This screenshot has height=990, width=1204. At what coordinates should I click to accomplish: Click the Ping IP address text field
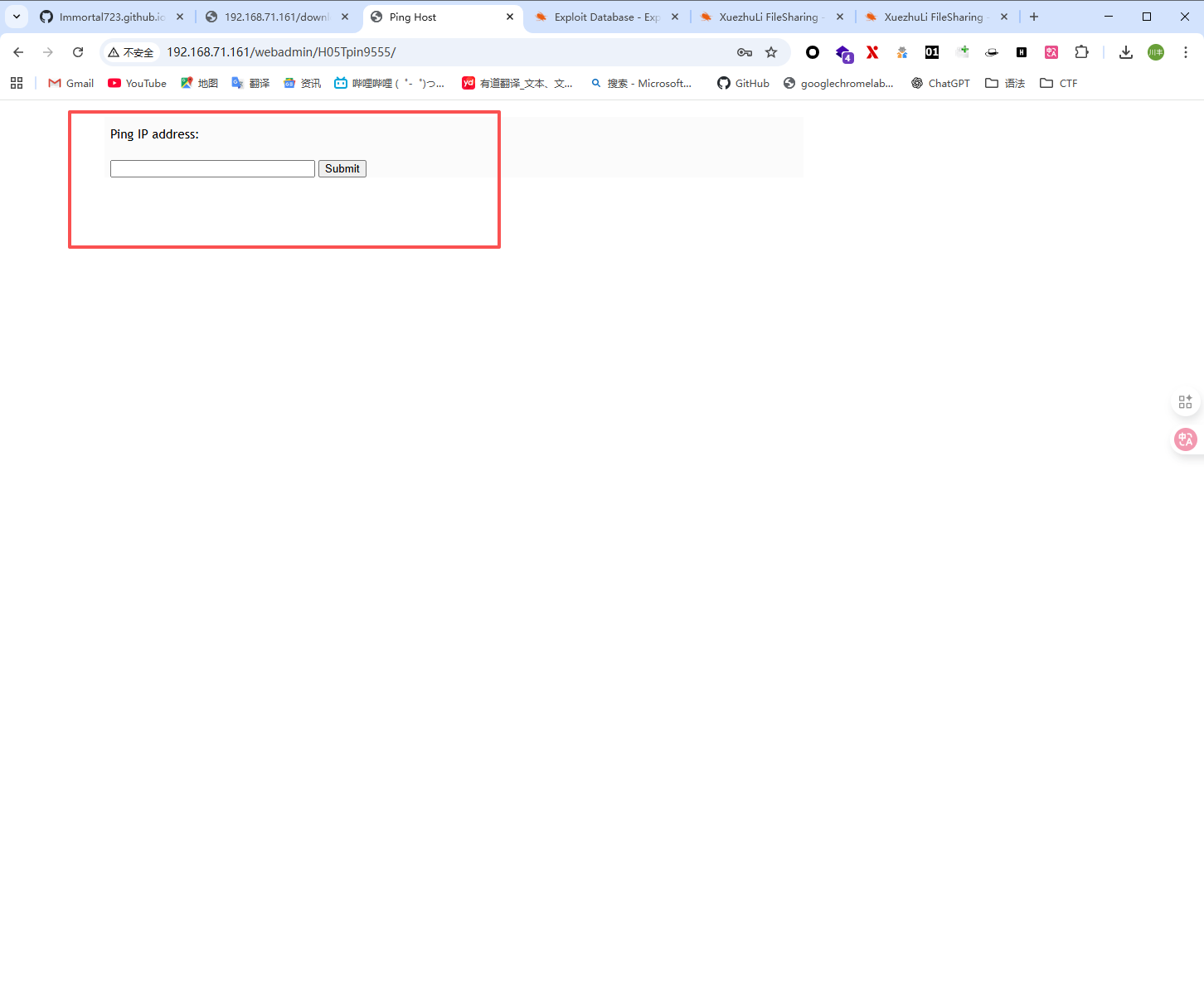(212, 169)
